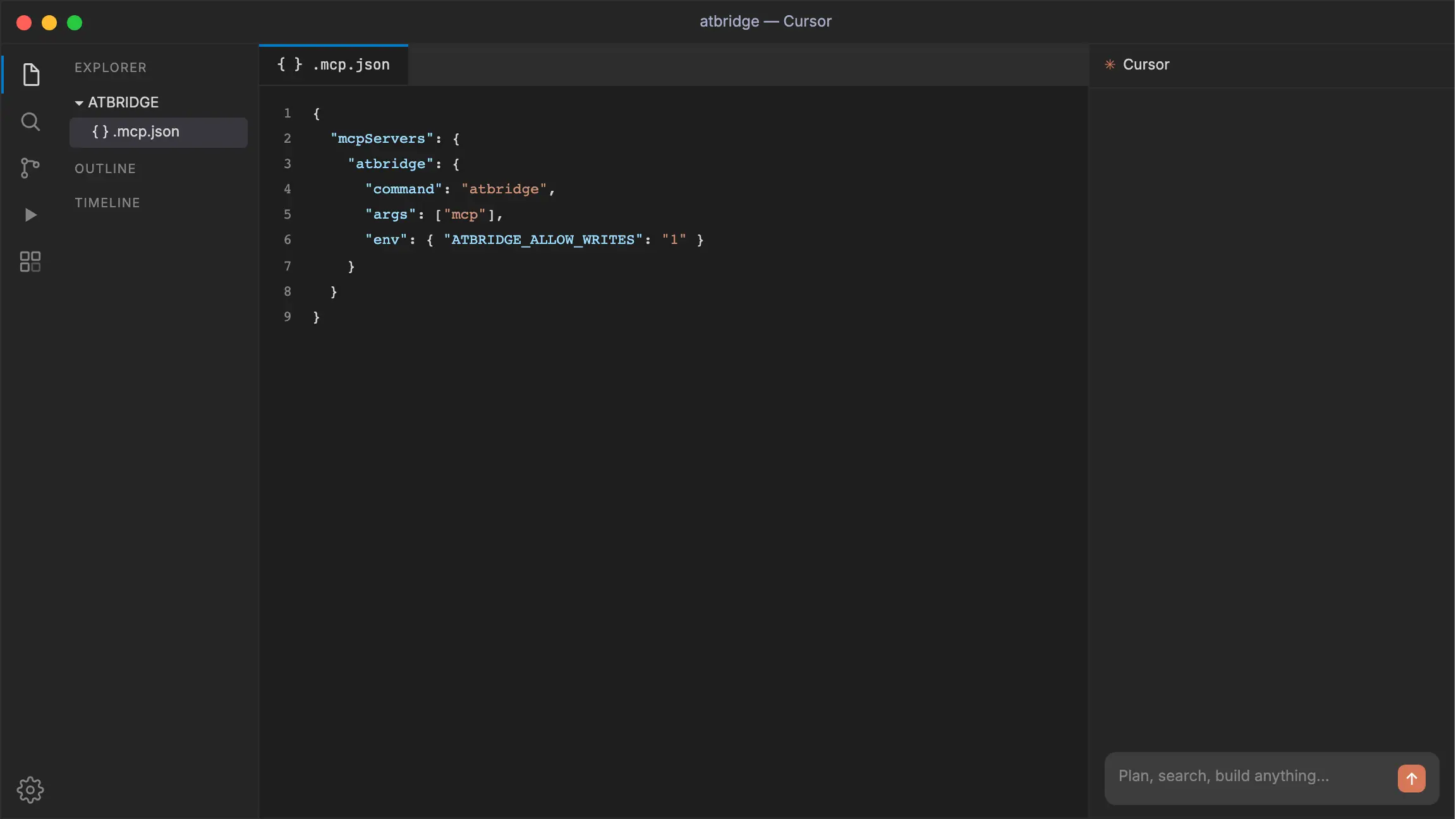Viewport: 1456px width, 819px height.
Task: Select the .mcp.json file in Explorer
Action: coord(159,132)
